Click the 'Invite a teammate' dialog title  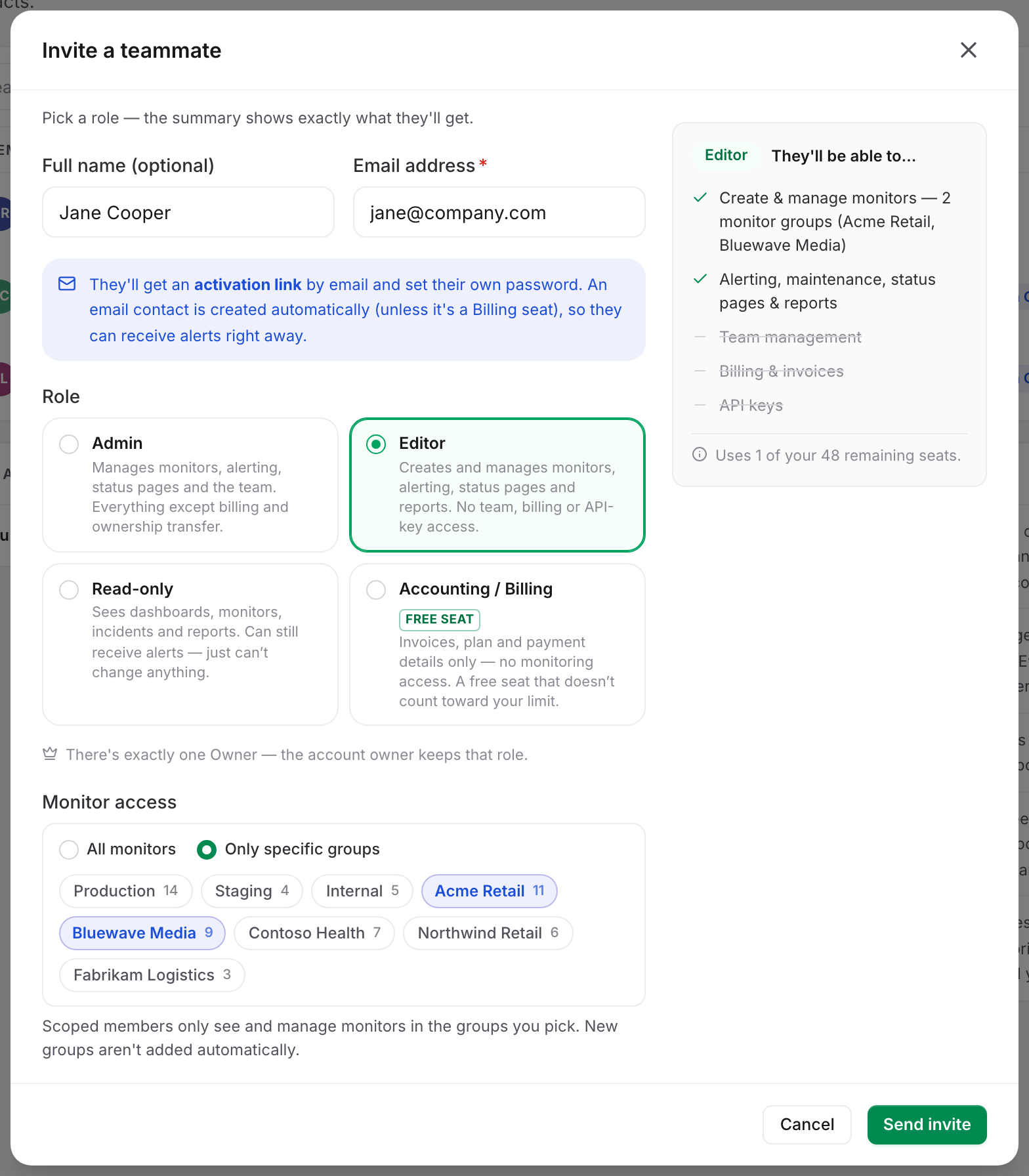(132, 51)
